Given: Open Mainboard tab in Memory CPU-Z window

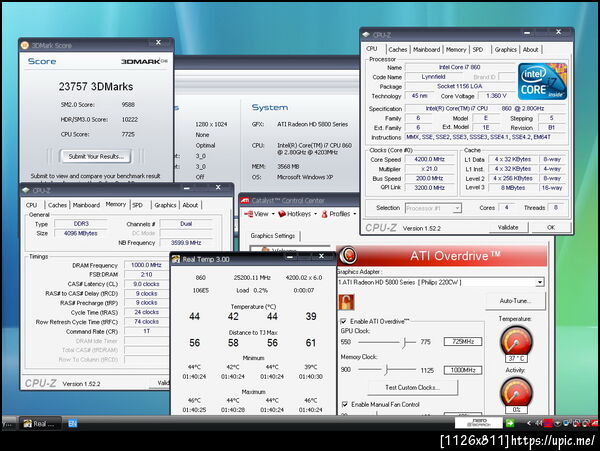Looking at the screenshot, I should [x=86, y=205].
